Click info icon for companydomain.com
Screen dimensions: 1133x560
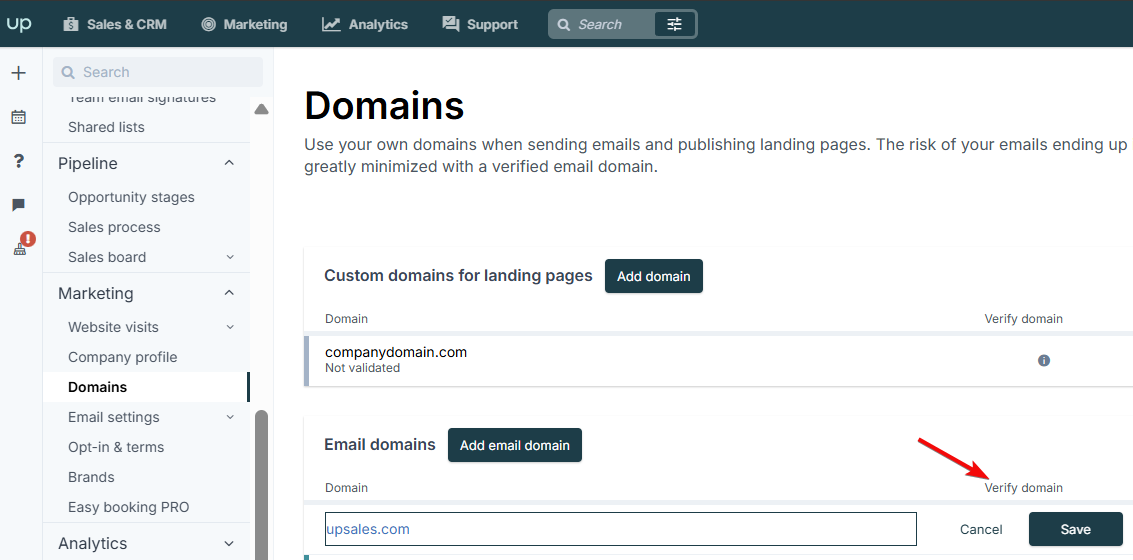point(1043,360)
